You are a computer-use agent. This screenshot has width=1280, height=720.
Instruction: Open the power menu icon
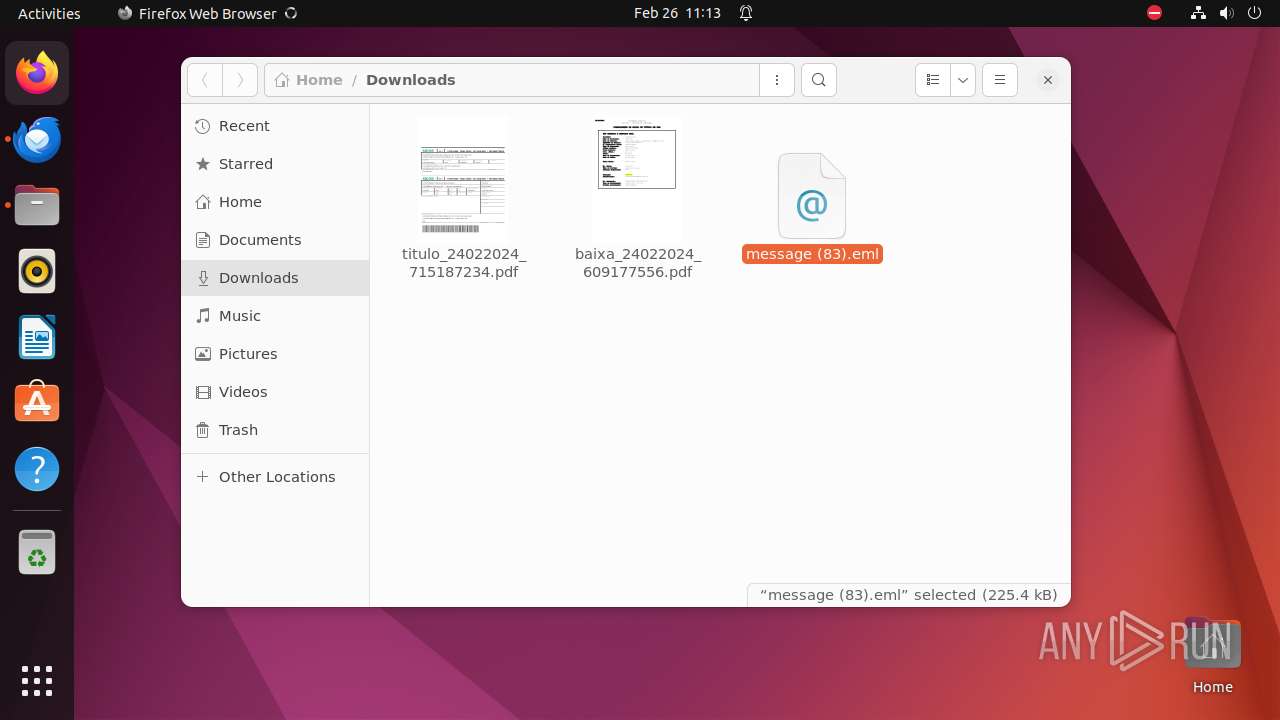(x=1254, y=13)
